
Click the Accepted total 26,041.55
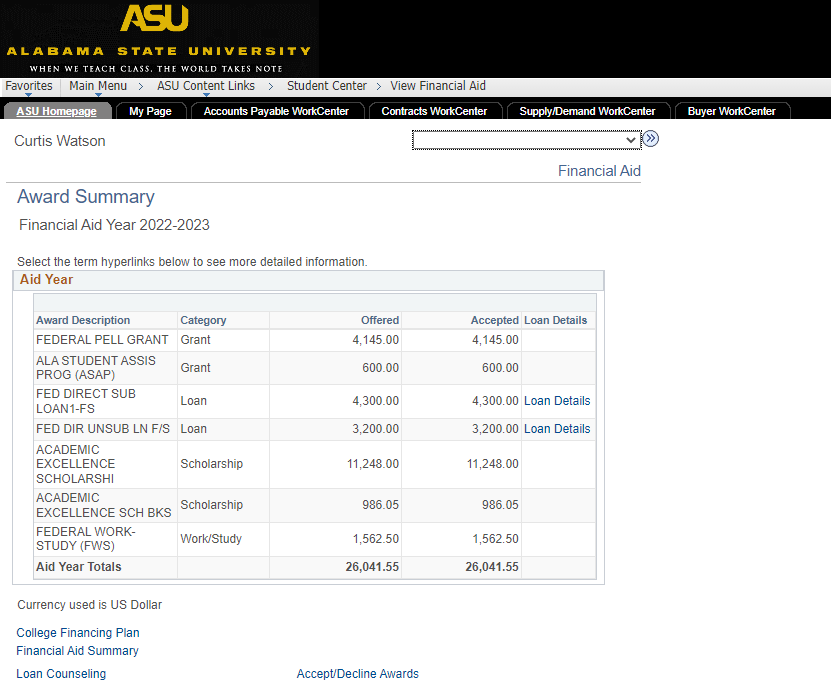click(x=492, y=566)
